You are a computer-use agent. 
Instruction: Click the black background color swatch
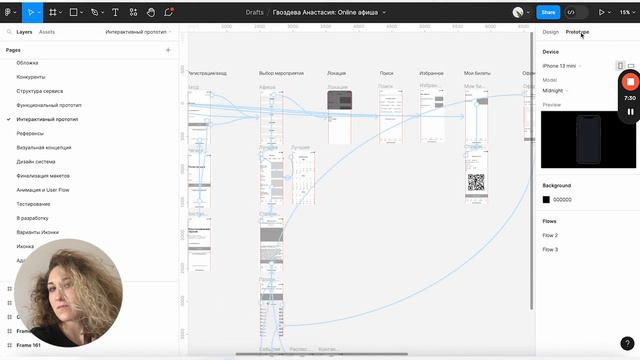(x=546, y=200)
